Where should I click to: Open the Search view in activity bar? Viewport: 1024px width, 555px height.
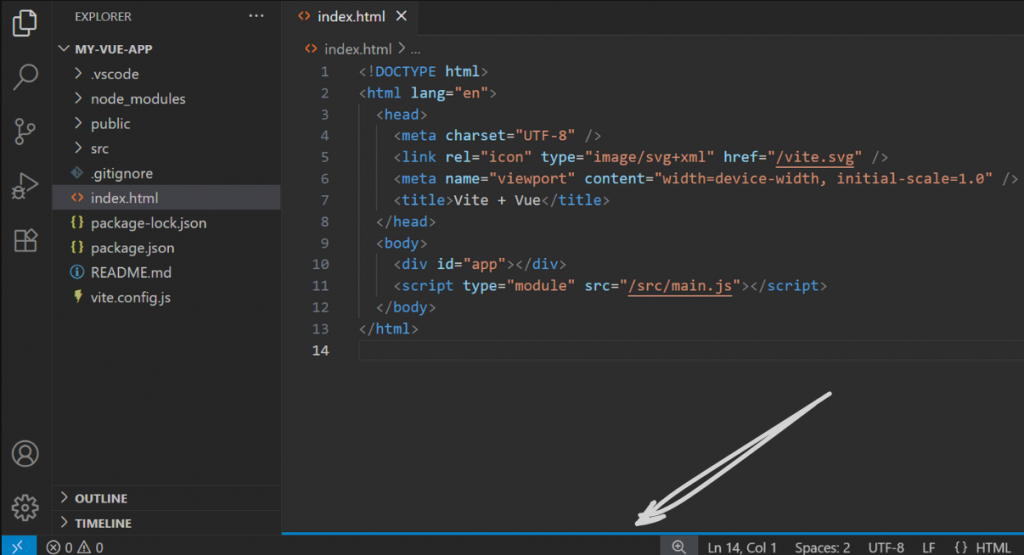[x=25, y=77]
